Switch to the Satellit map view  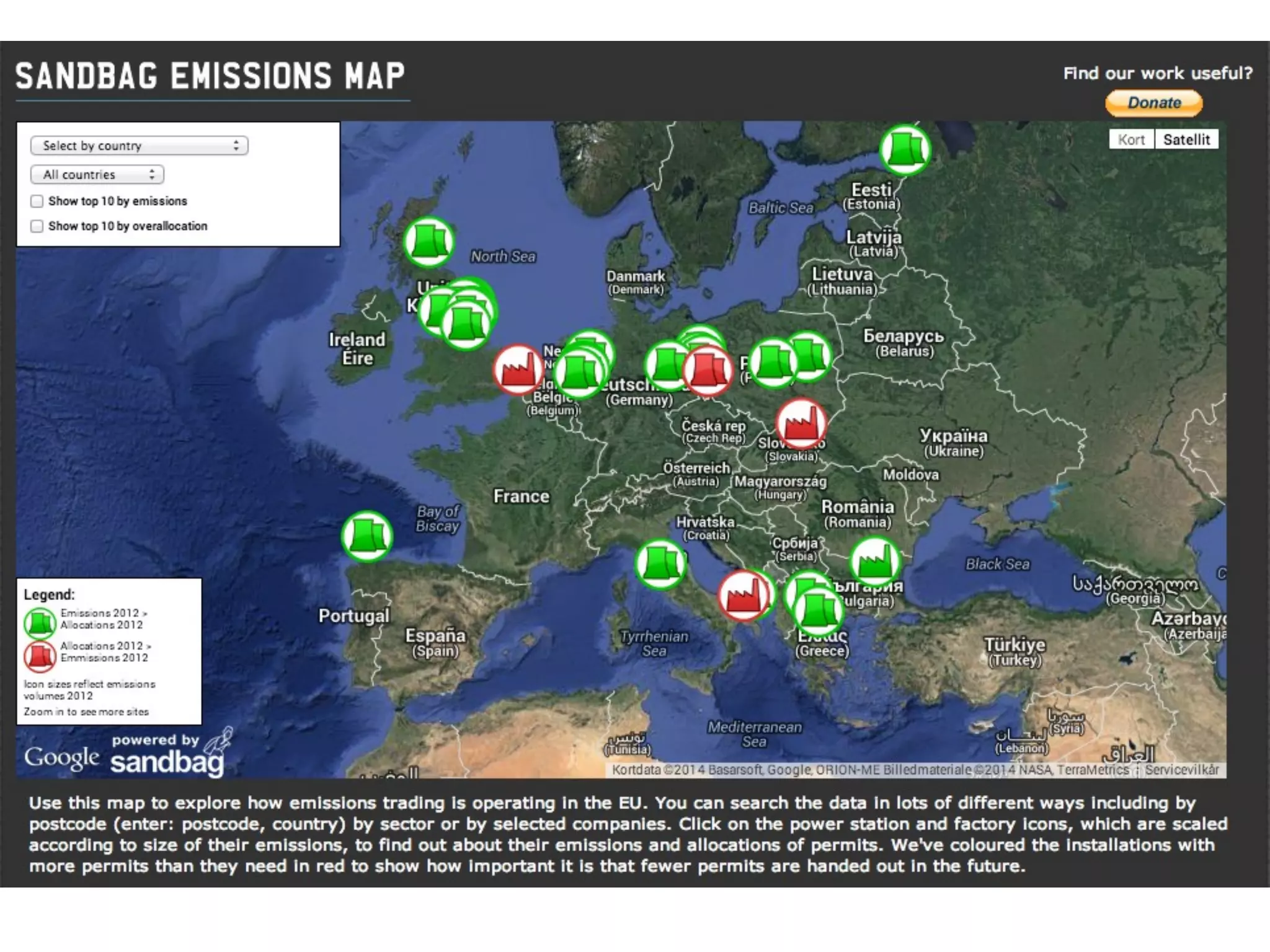pos(1186,139)
